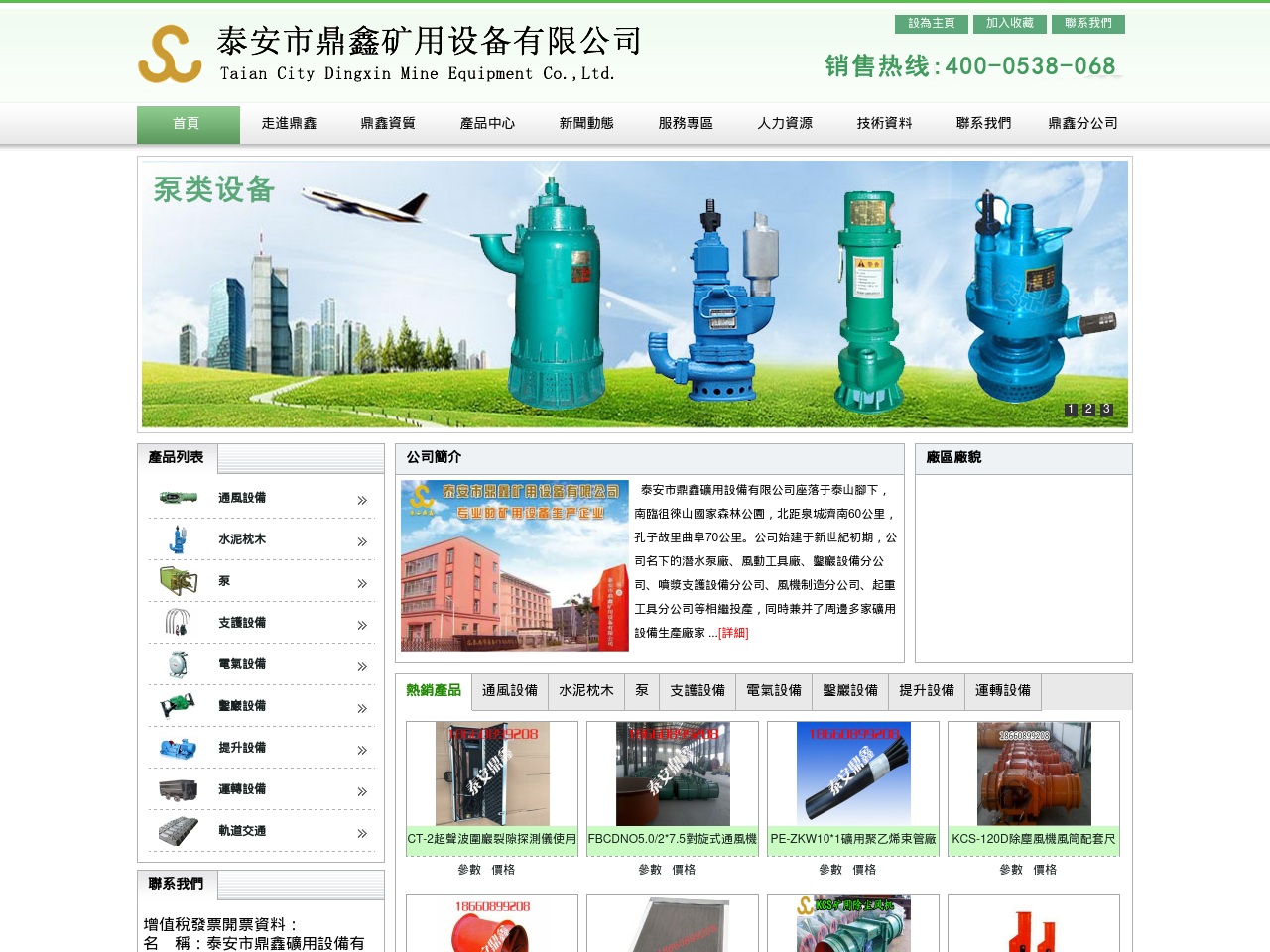
Task: Open 價格 link under KCS-120D product
Action: pos(1045,870)
